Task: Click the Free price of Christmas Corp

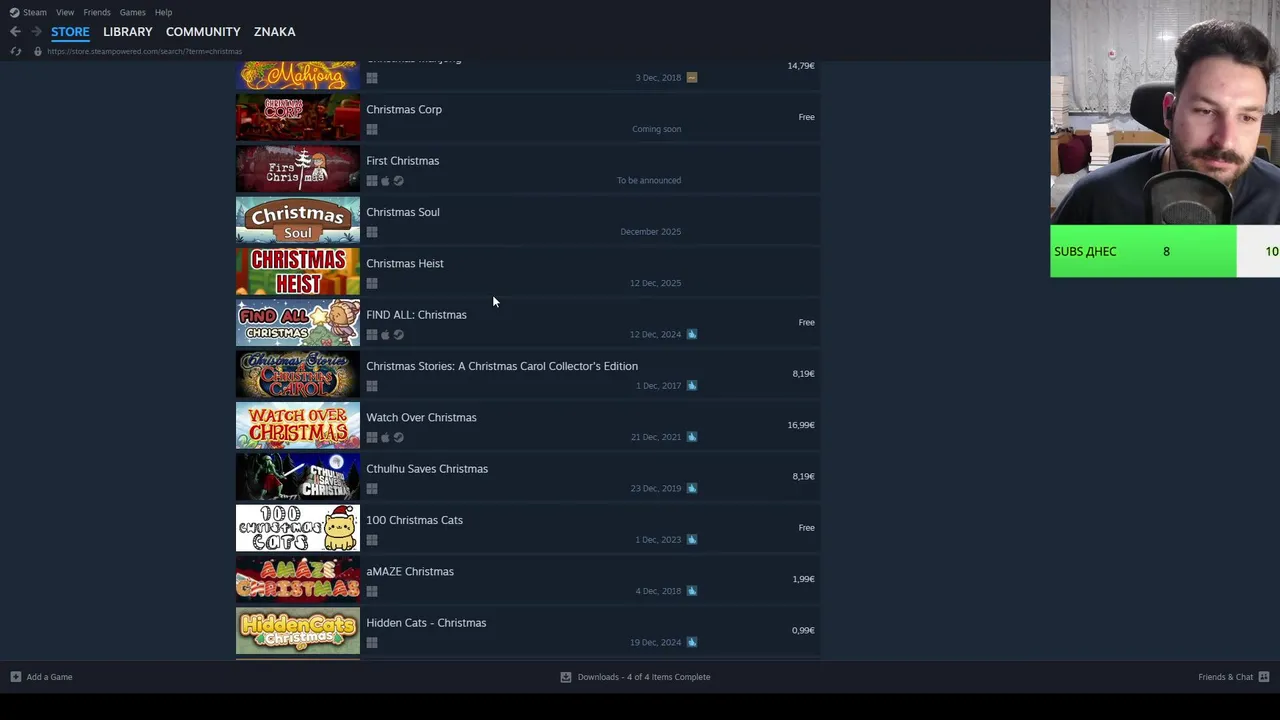Action: (x=806, y=117)
